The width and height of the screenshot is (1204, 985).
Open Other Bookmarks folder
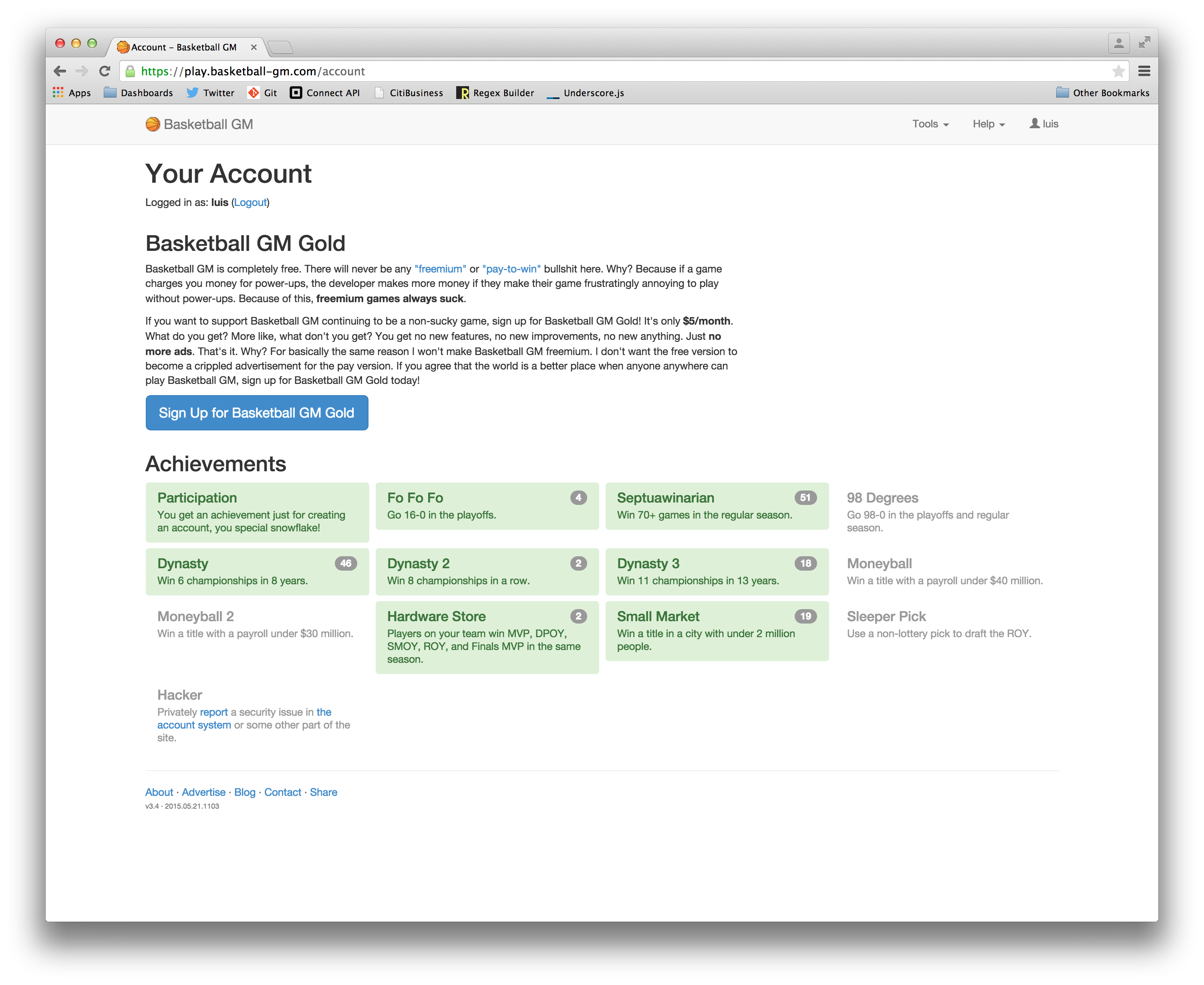(x=1103, y=93)
